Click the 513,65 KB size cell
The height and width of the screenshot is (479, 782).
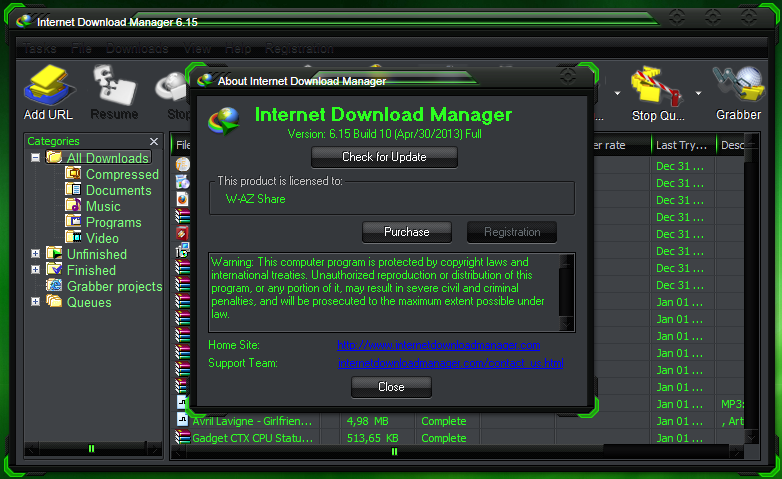(x=373, y=438)
